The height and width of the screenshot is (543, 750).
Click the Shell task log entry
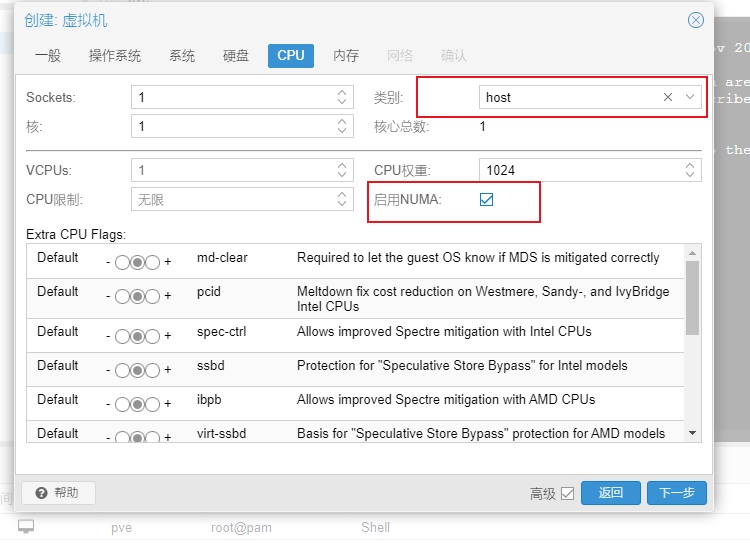[x=375, y=527]
